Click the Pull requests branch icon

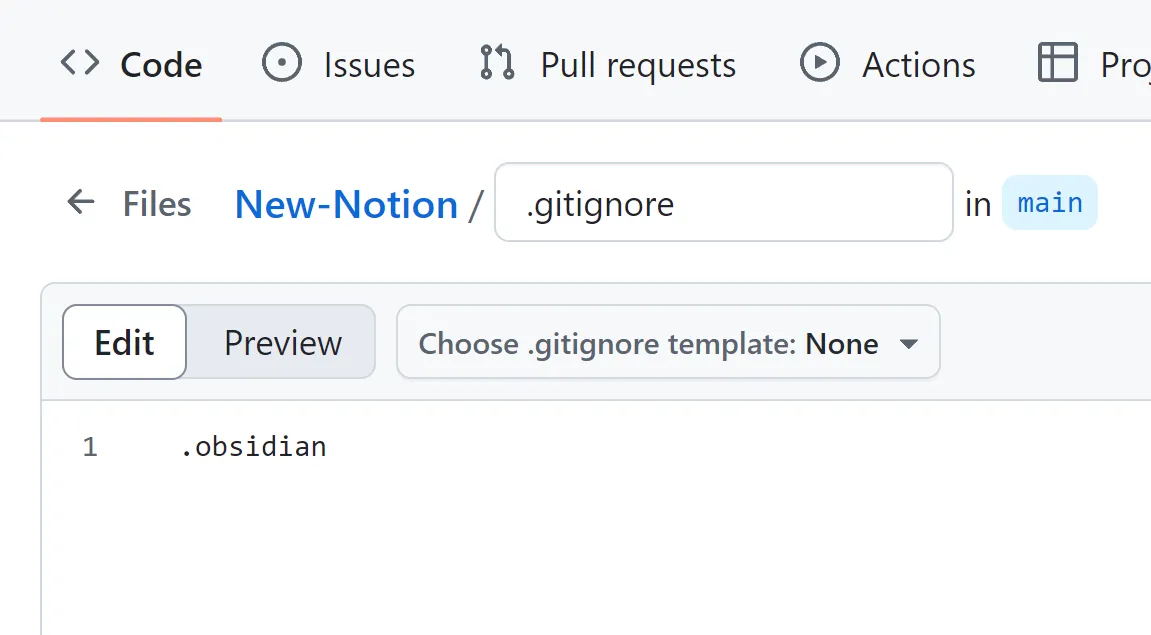(497, 62)
